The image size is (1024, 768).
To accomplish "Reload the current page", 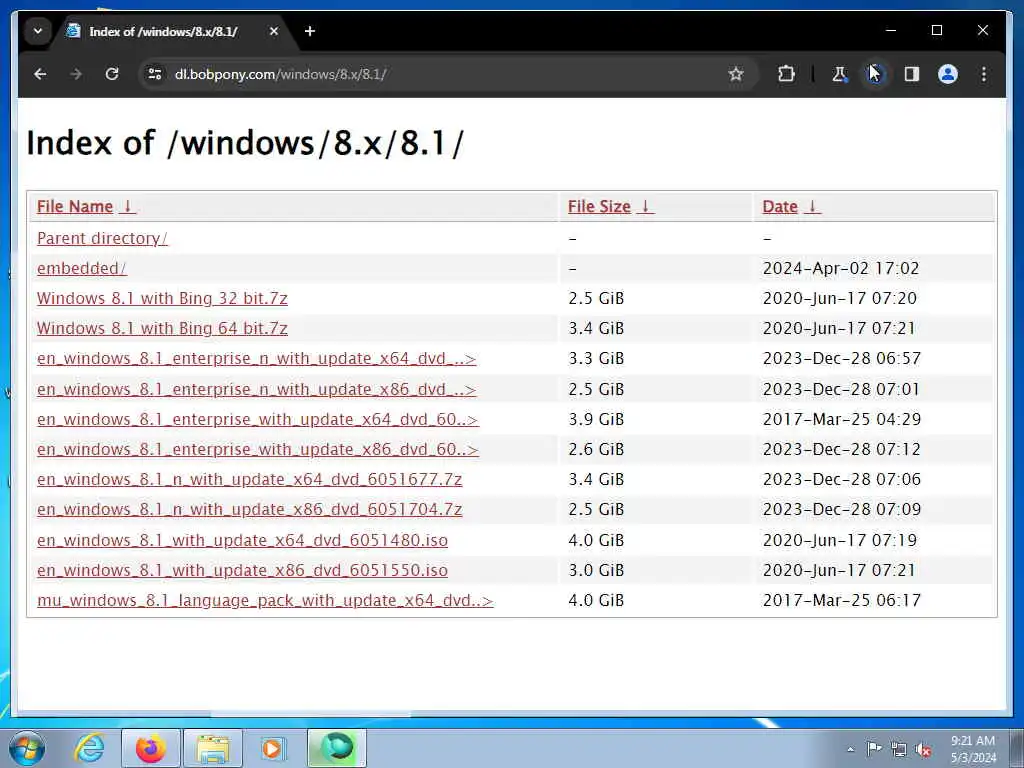I will click(x=112, y=74).
